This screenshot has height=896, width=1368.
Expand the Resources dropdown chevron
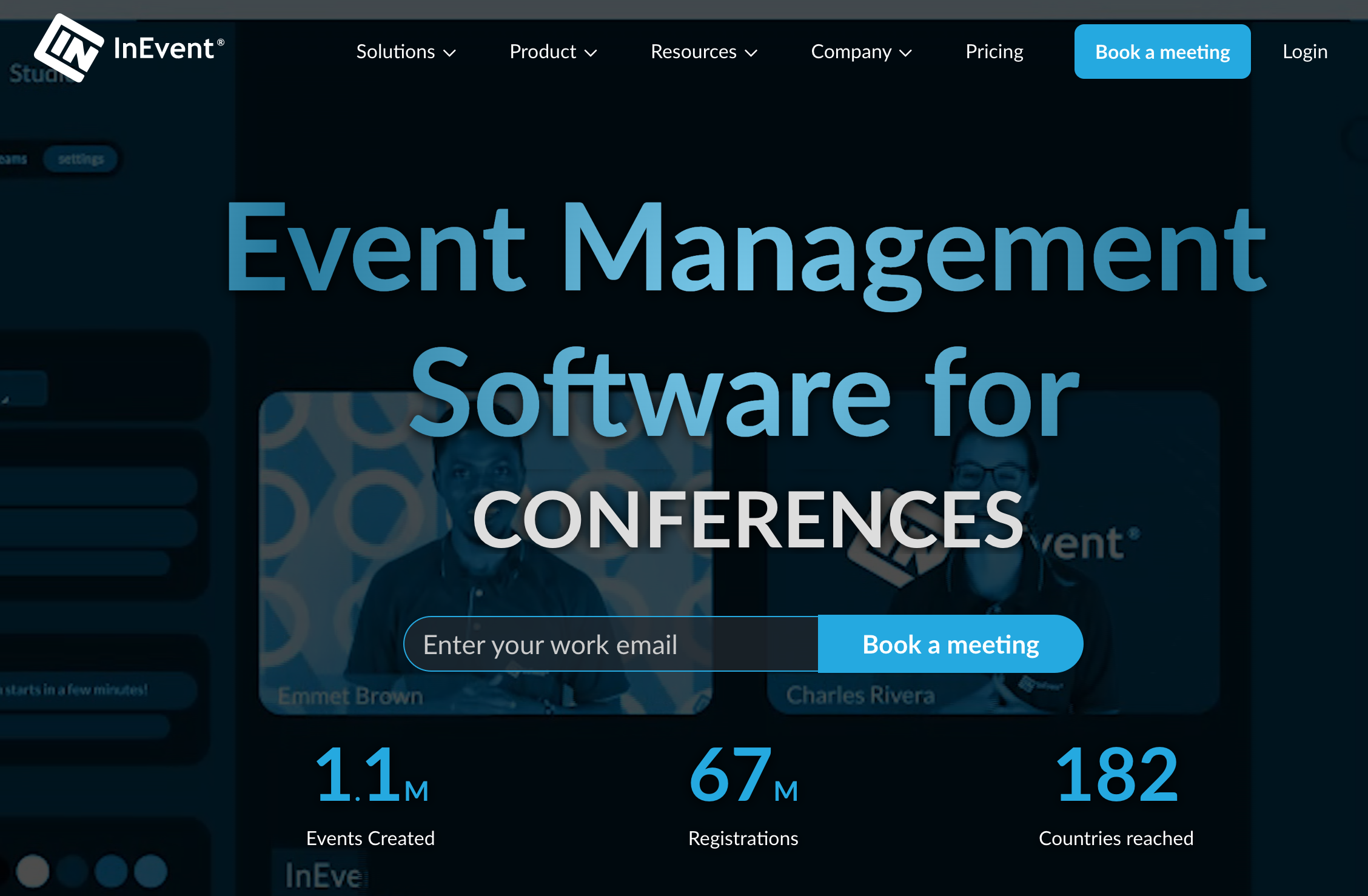click(x=751, y=53)
